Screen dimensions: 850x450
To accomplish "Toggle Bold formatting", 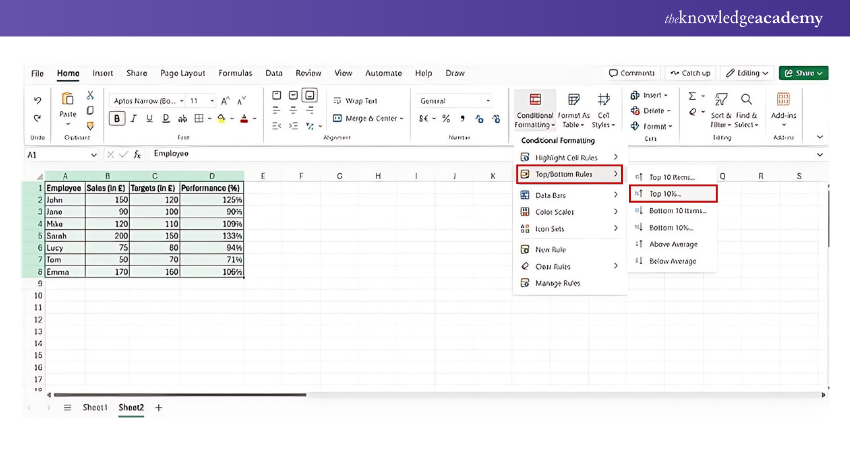I will [x=118, y=118].
